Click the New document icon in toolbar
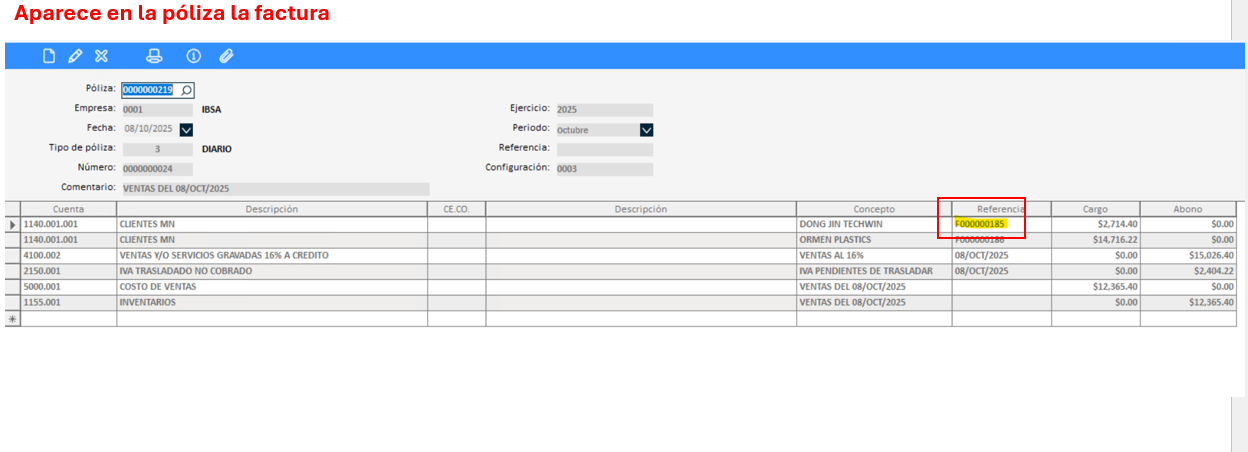 pos(48,56)
